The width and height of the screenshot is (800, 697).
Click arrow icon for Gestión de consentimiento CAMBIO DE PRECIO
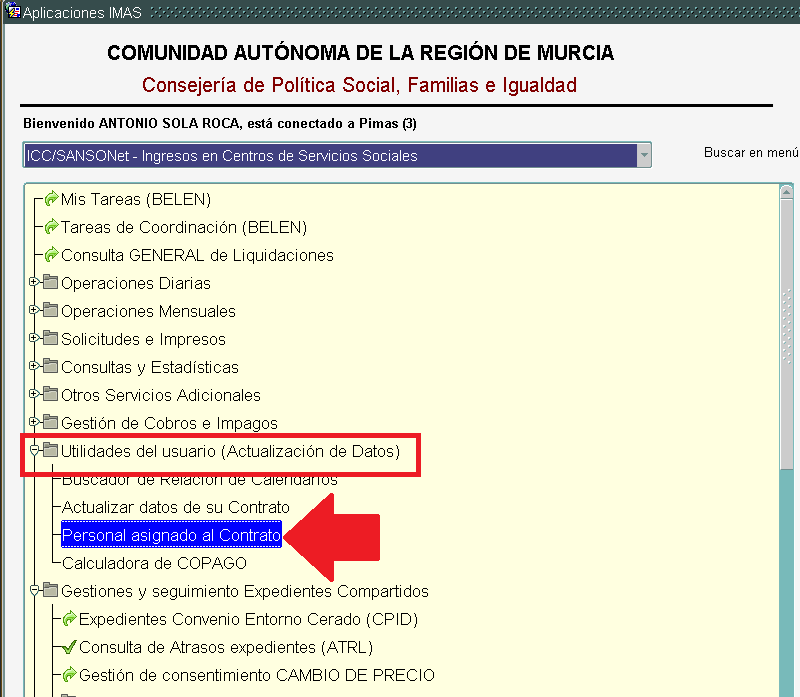tap(70, 675)
